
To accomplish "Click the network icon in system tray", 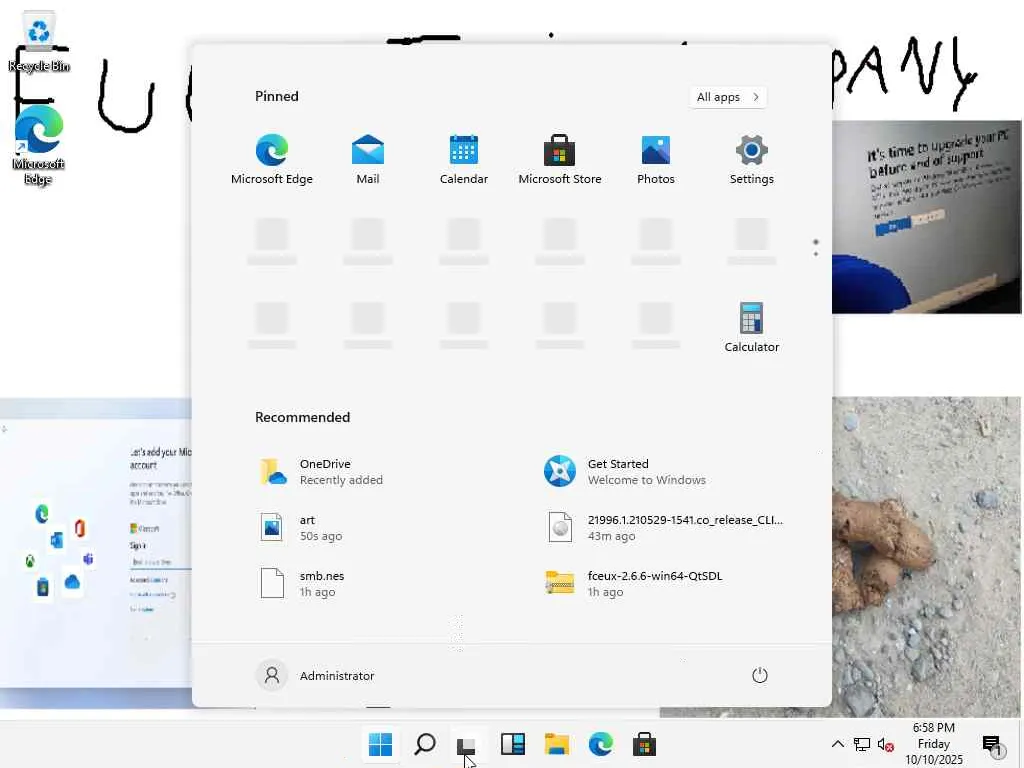I will point(862,744).
